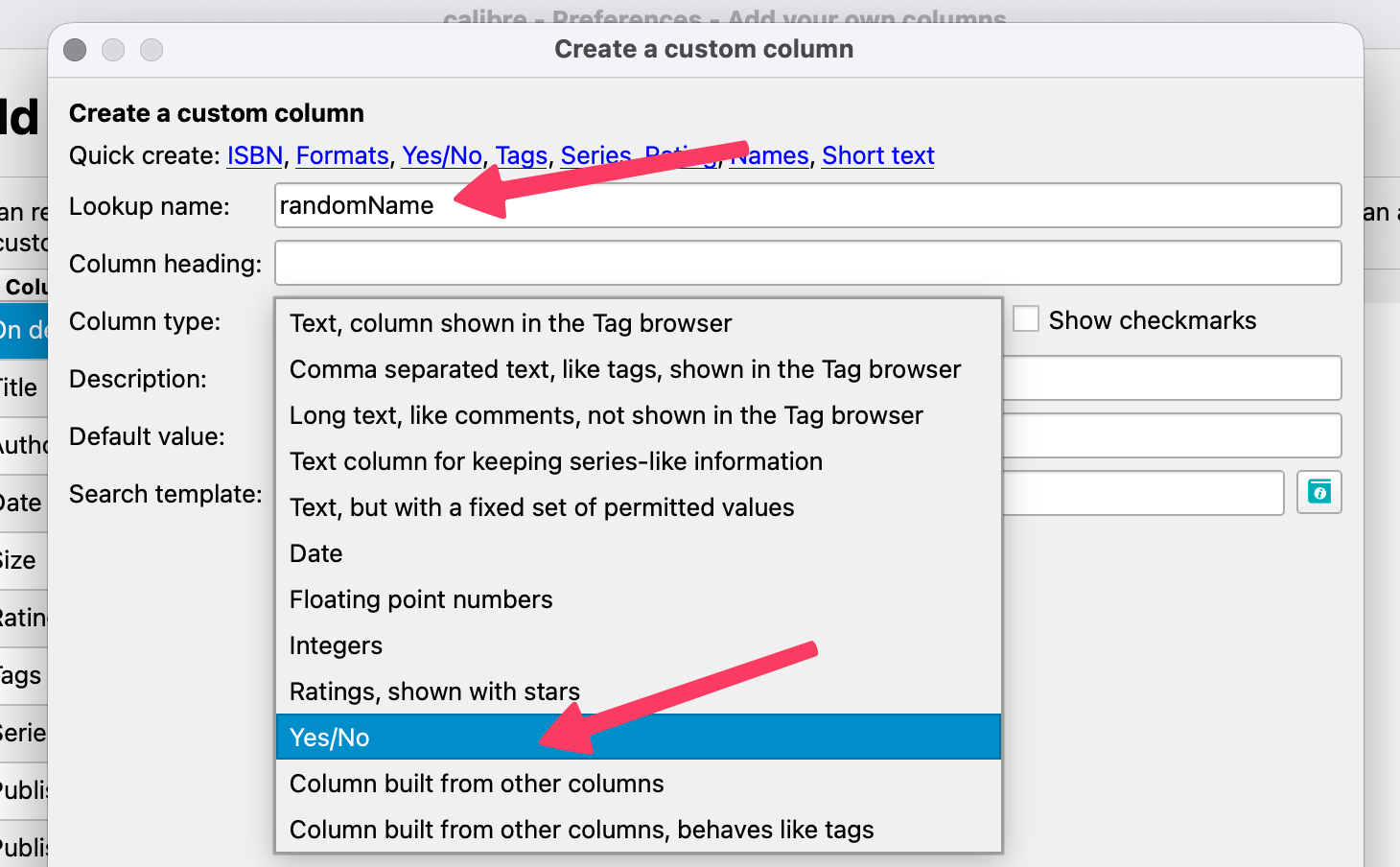This screenshot has width=1400, height=867.
Task: Click into the Lookup name field
Action: [863, 205]
